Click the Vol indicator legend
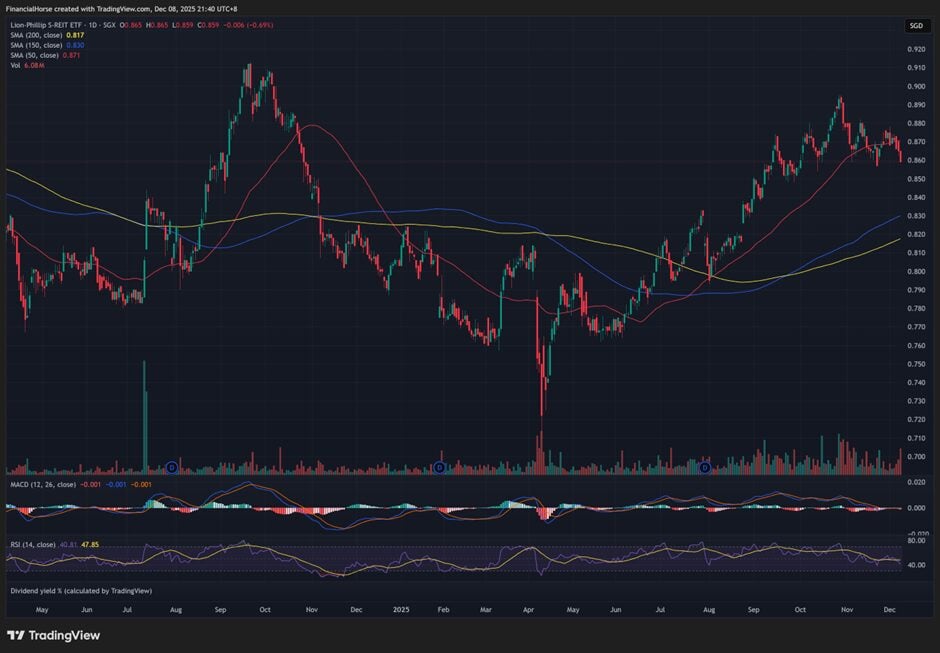The image size is (940, 653). point(15,65)
